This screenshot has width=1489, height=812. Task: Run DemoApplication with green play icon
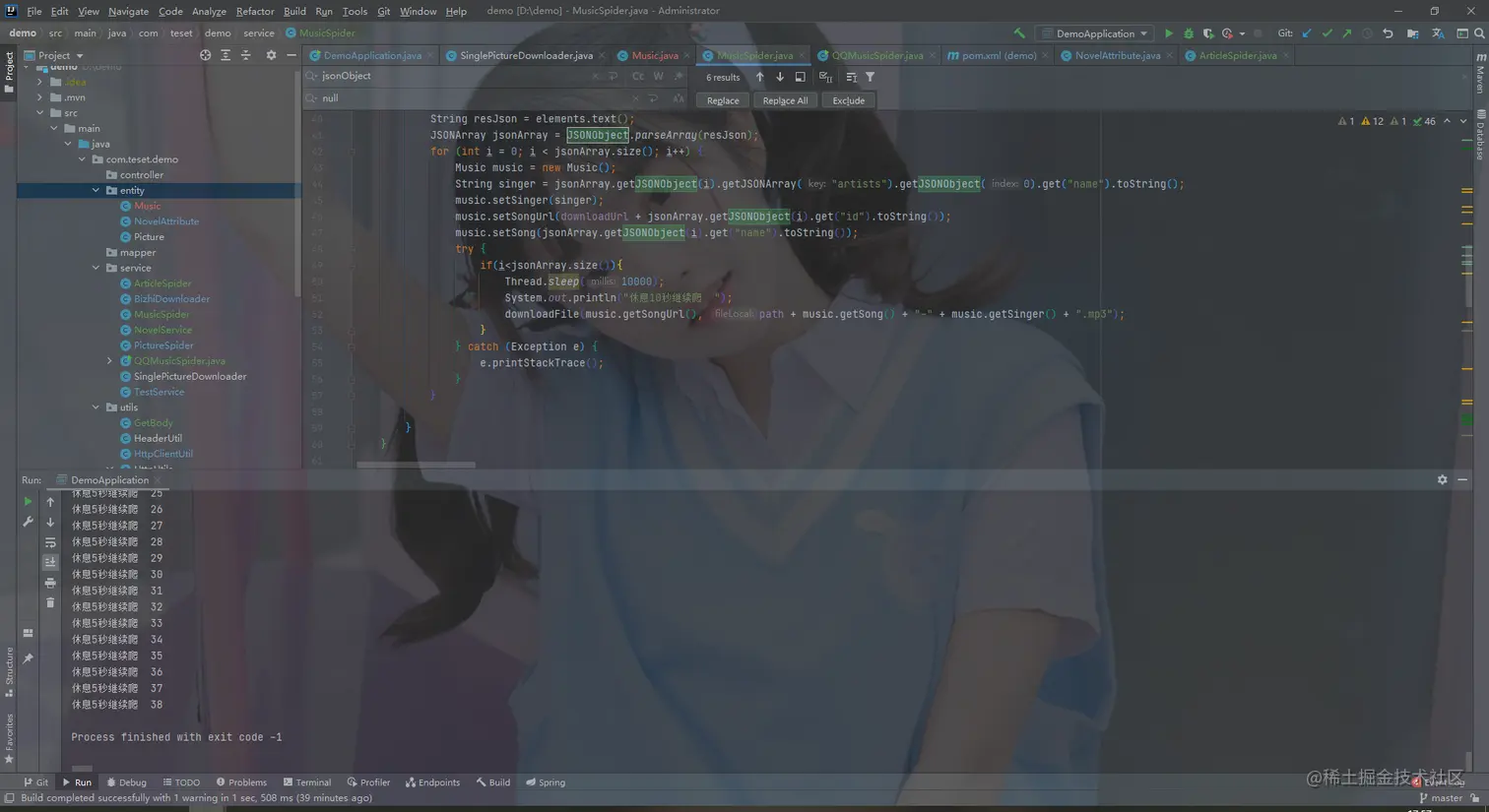click(x=1169, y=33)
